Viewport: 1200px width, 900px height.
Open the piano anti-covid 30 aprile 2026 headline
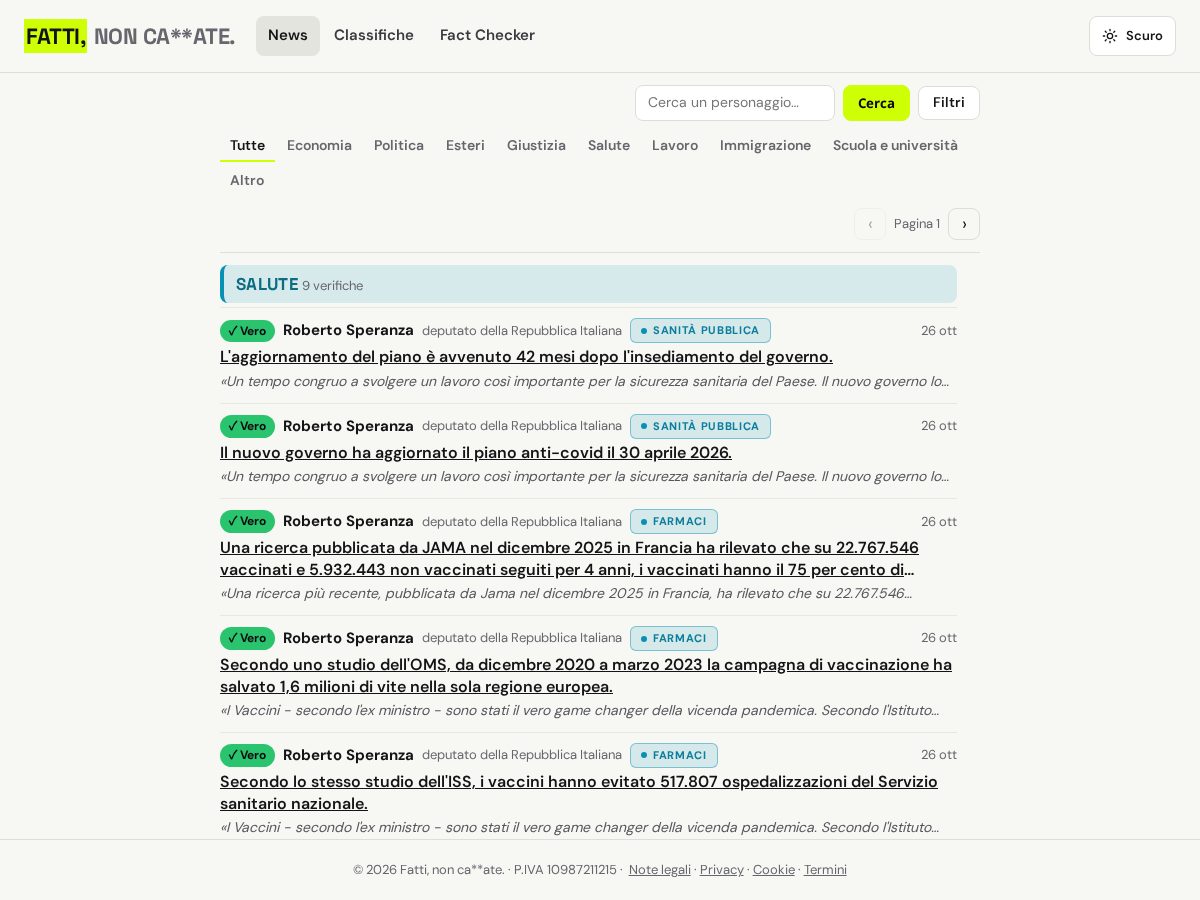(476, 453)
